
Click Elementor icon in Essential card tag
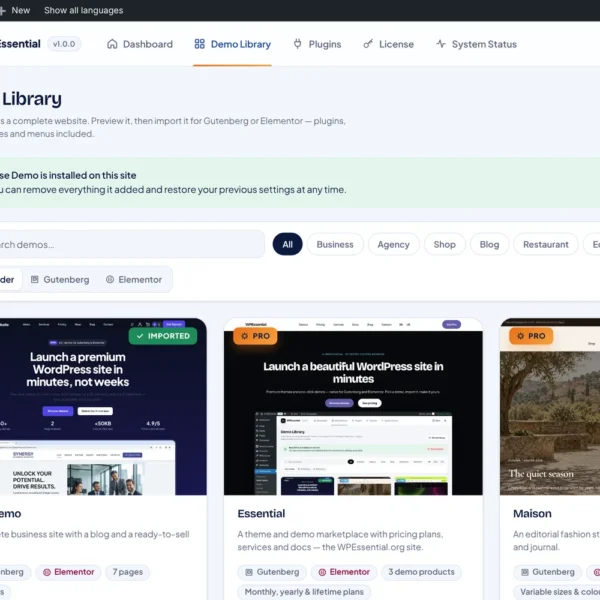(322, 572)
